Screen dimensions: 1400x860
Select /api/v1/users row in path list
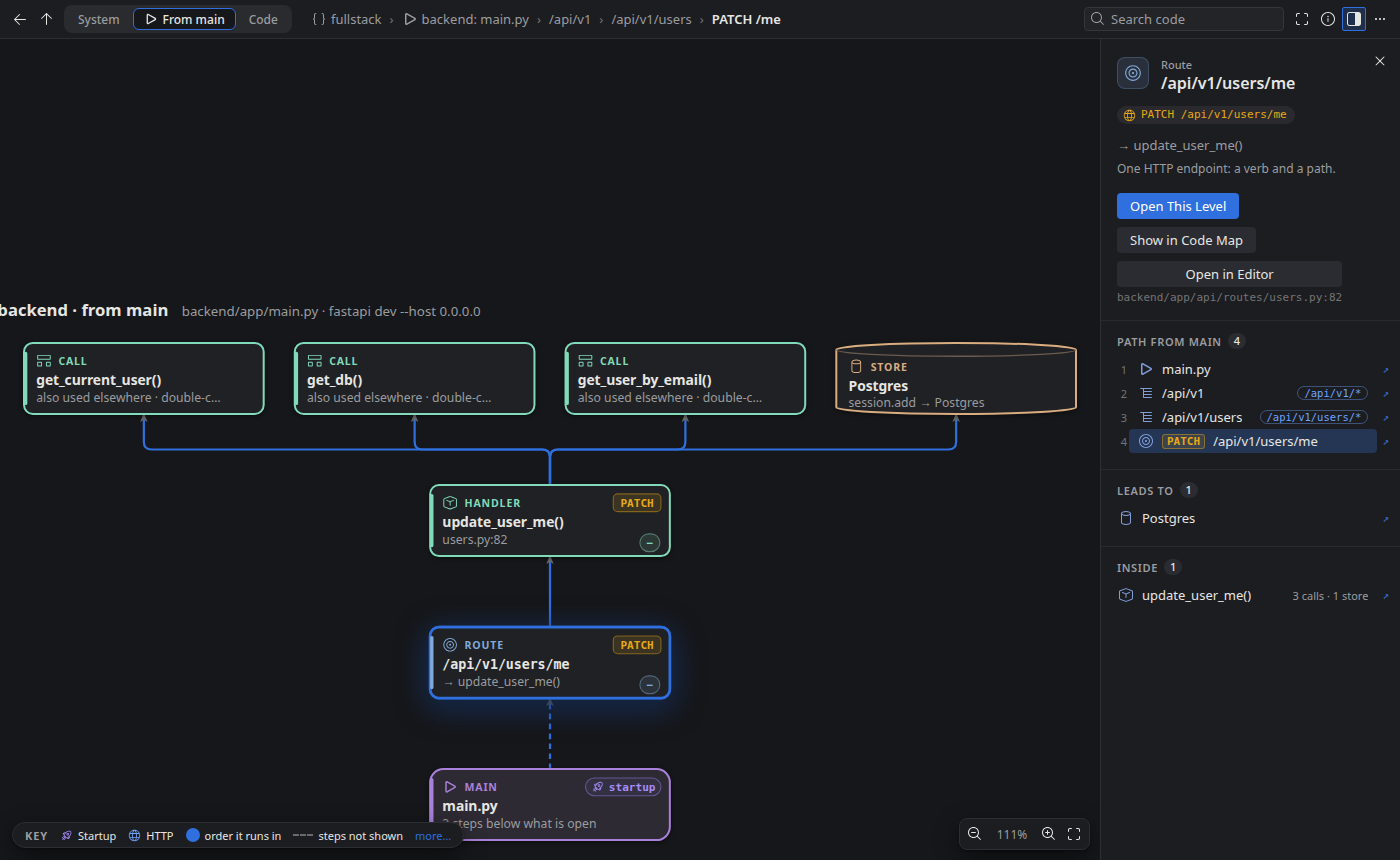tap(1253, 417)
